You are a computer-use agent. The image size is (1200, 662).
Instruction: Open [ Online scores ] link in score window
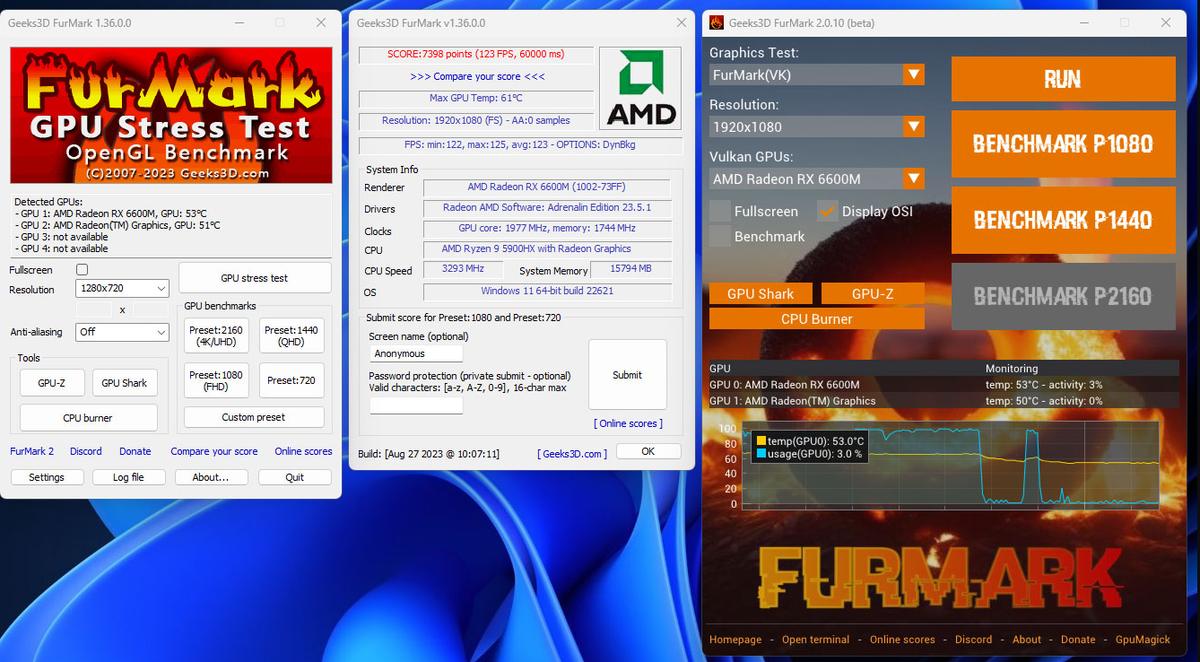628,423
